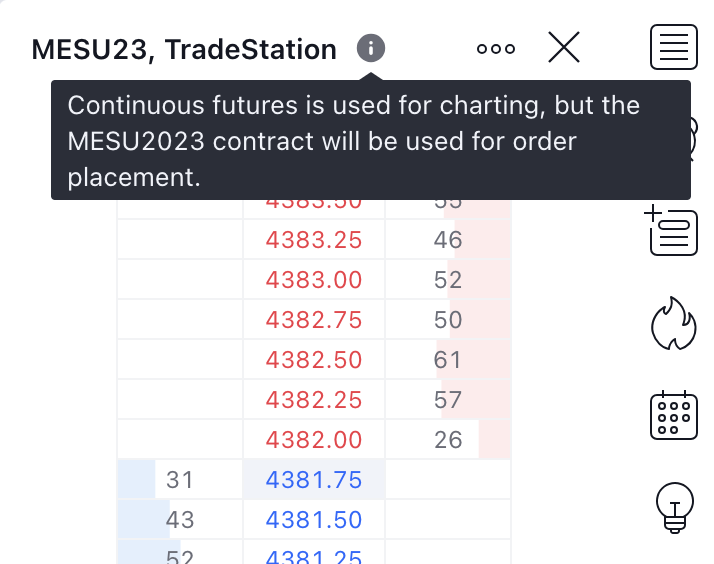Click the info icon next to TradeStation
The width and height of the screenshot is (714, 564).
coord(370,48)
